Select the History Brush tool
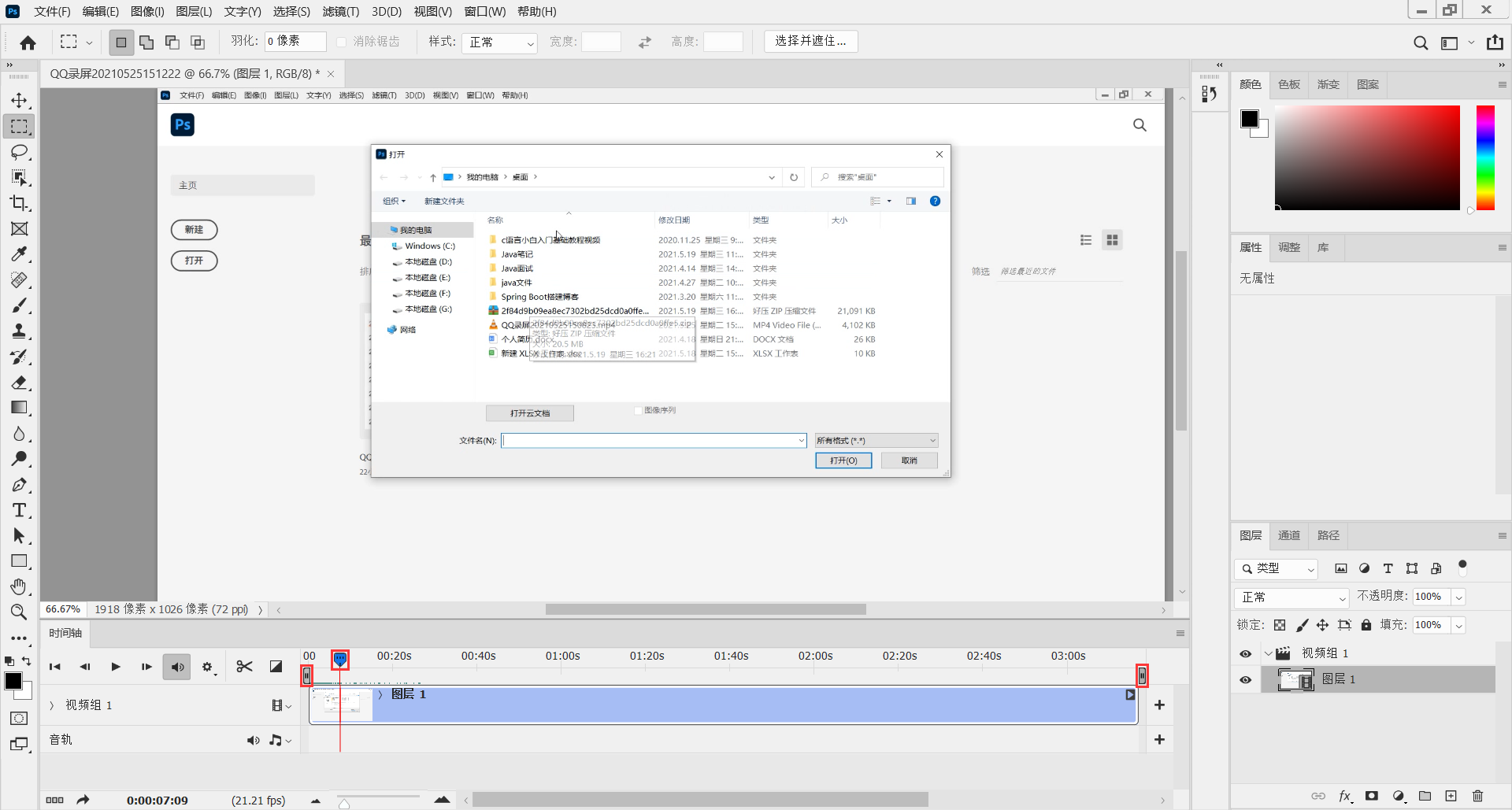This screenshot has width=1512, height=810. tap(19, 357)
